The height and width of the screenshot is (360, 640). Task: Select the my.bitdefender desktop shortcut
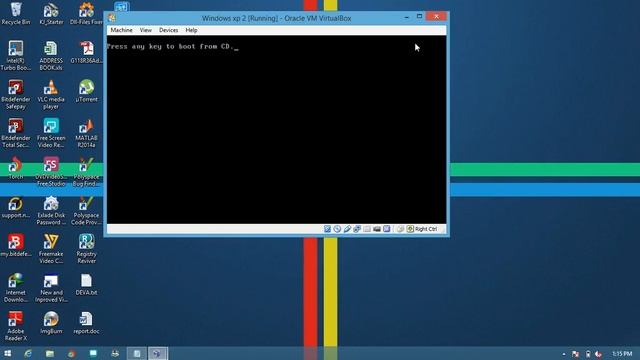tap(16, 245)
